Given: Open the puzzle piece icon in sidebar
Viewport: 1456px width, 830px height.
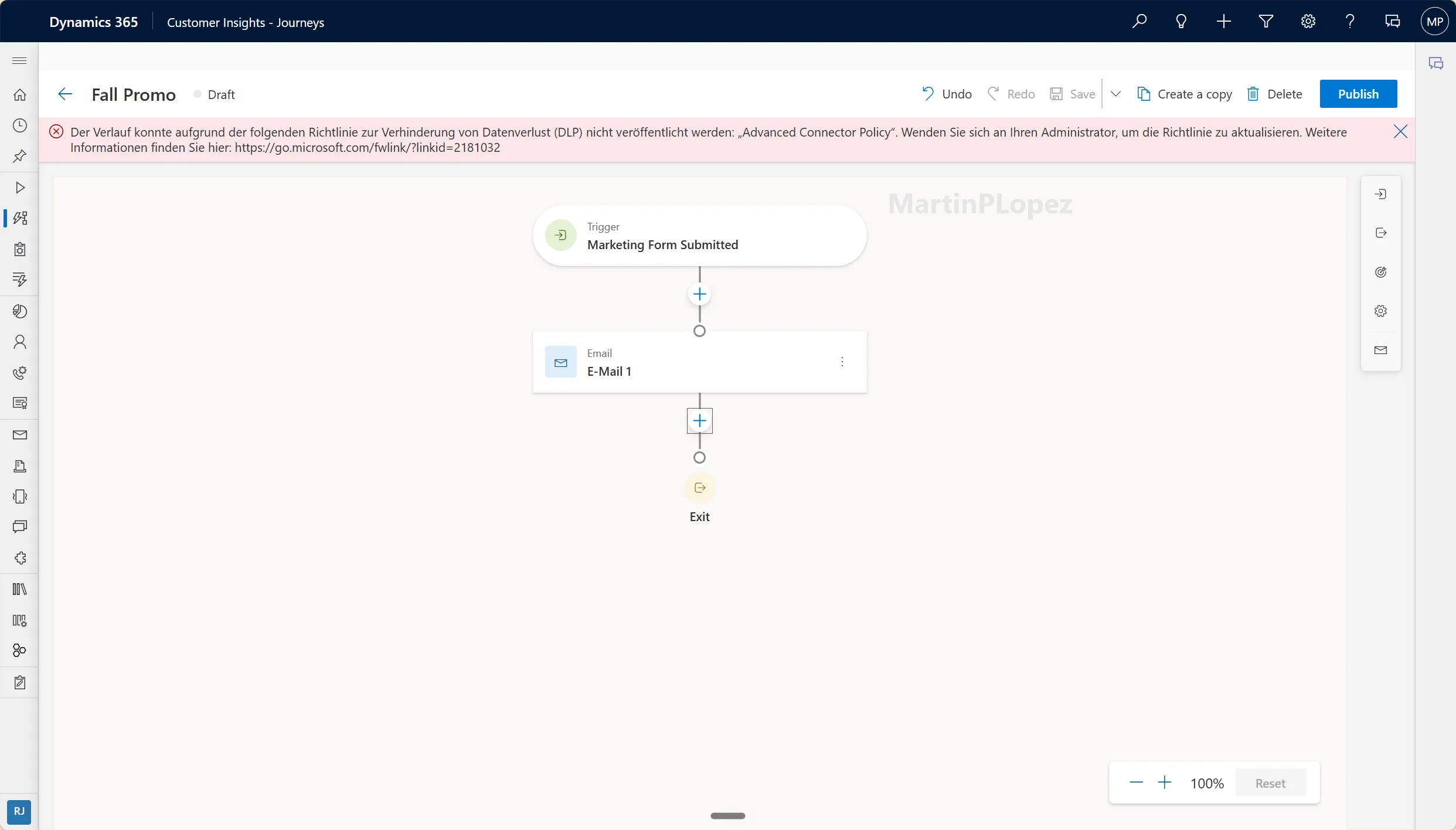Looking at the screenshot, I should click(19, 558).
